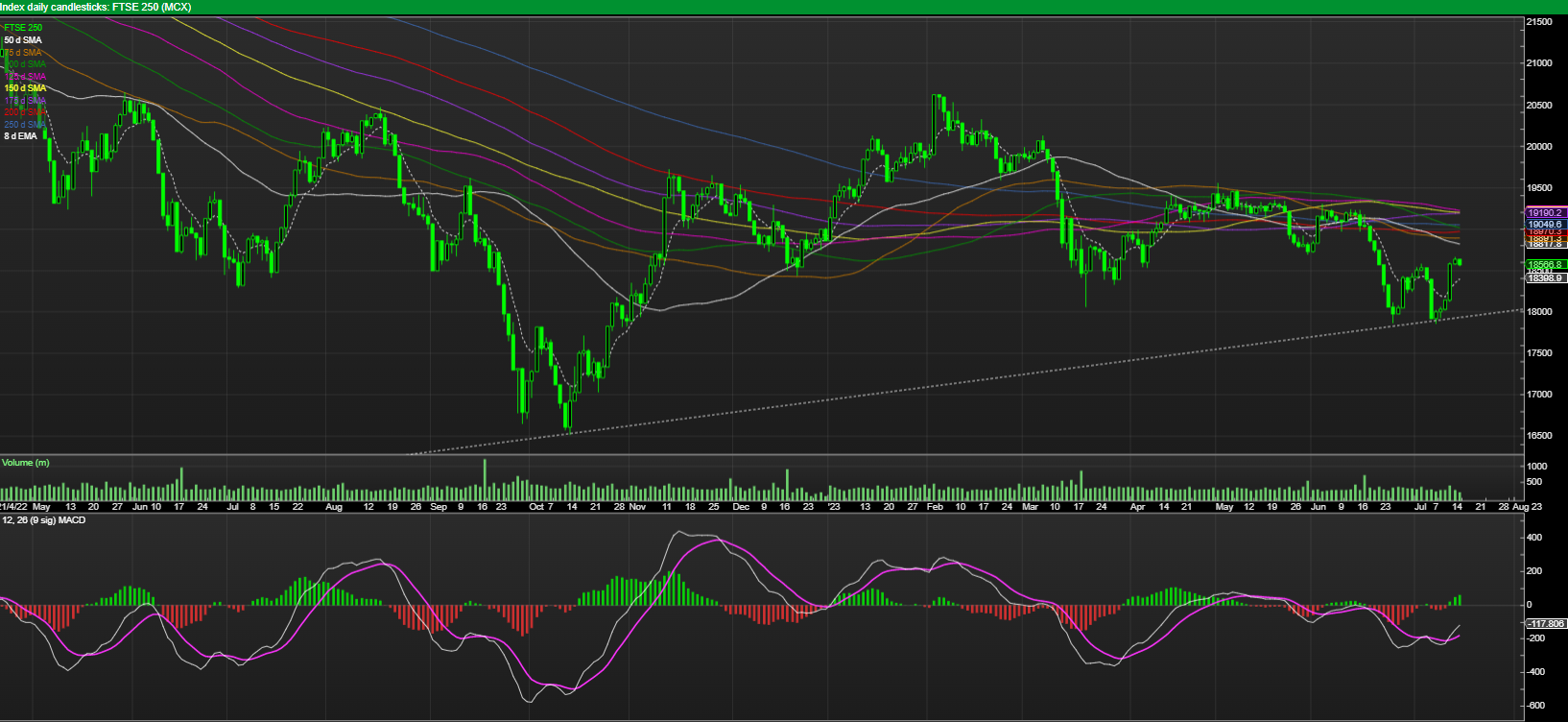This screenshot has height=722, width=1568.
Task: Click the Feb date marker on time axis
Action: pyautogui.click(x=936, y=506)
